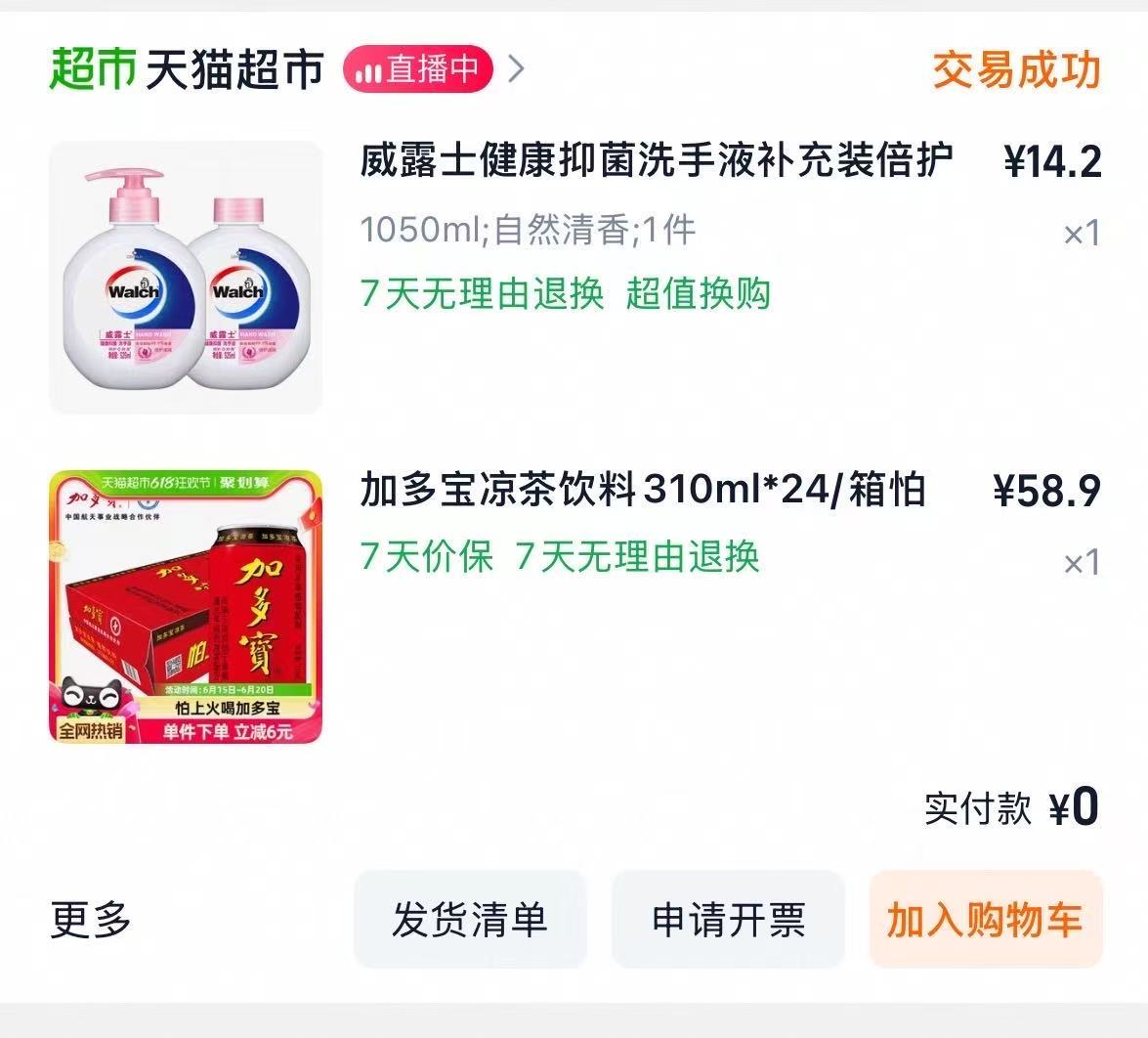
Task: Tap 7天价保 price protection tag
Action: [426, 556]
